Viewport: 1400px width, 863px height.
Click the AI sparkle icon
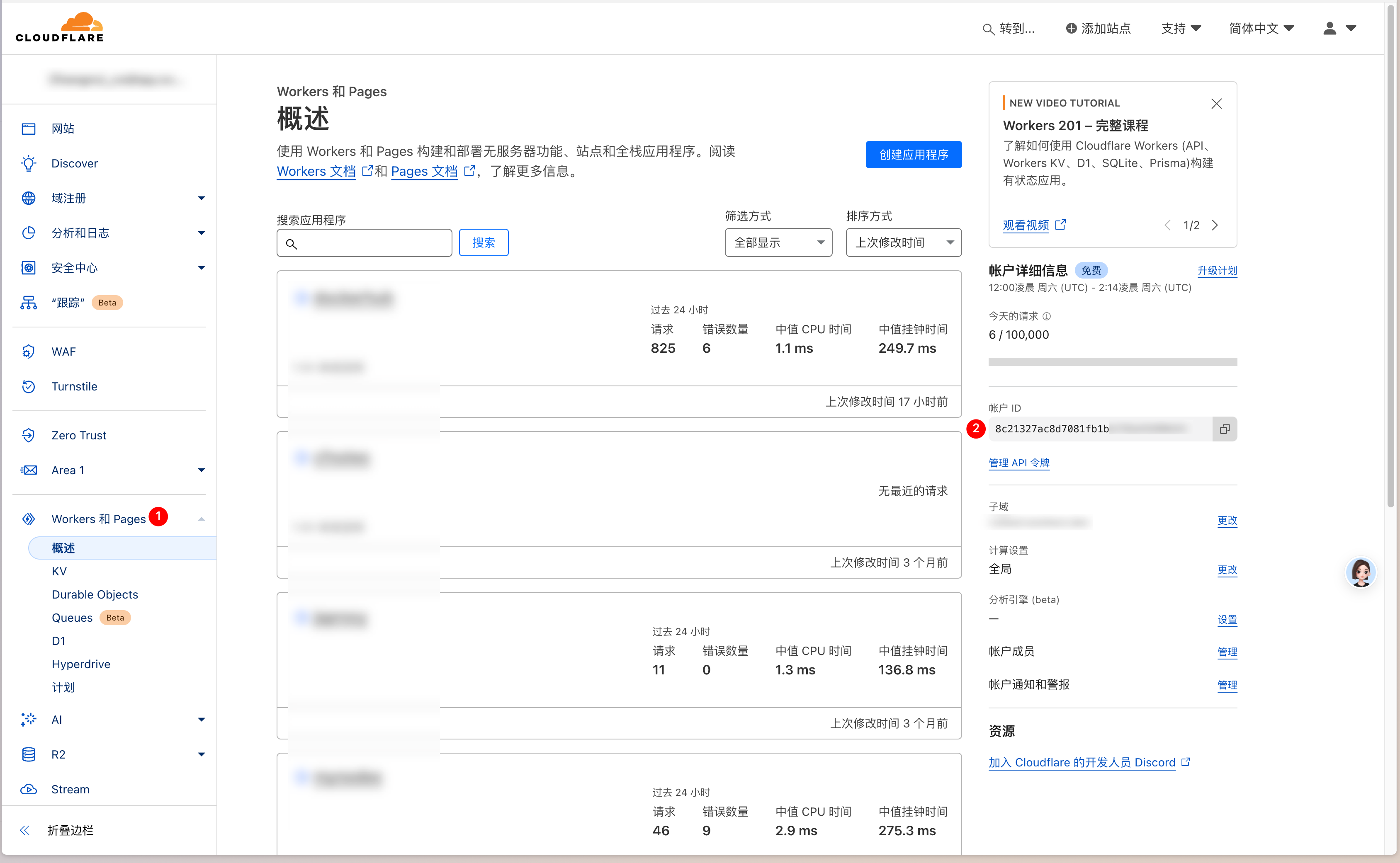[29, 720]
